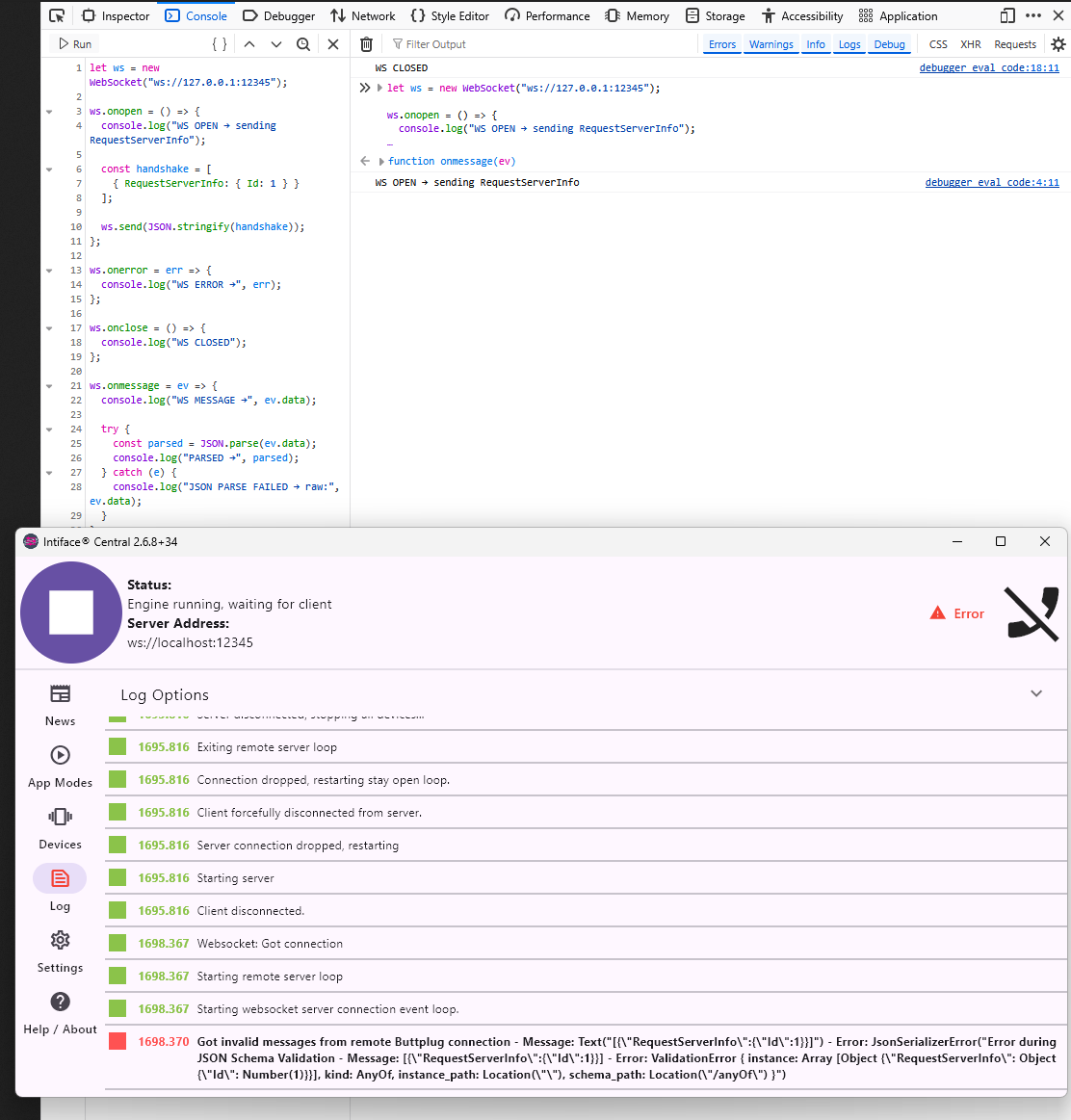
Task: Switch to the Debugger tab
Action: coord(279,15)
